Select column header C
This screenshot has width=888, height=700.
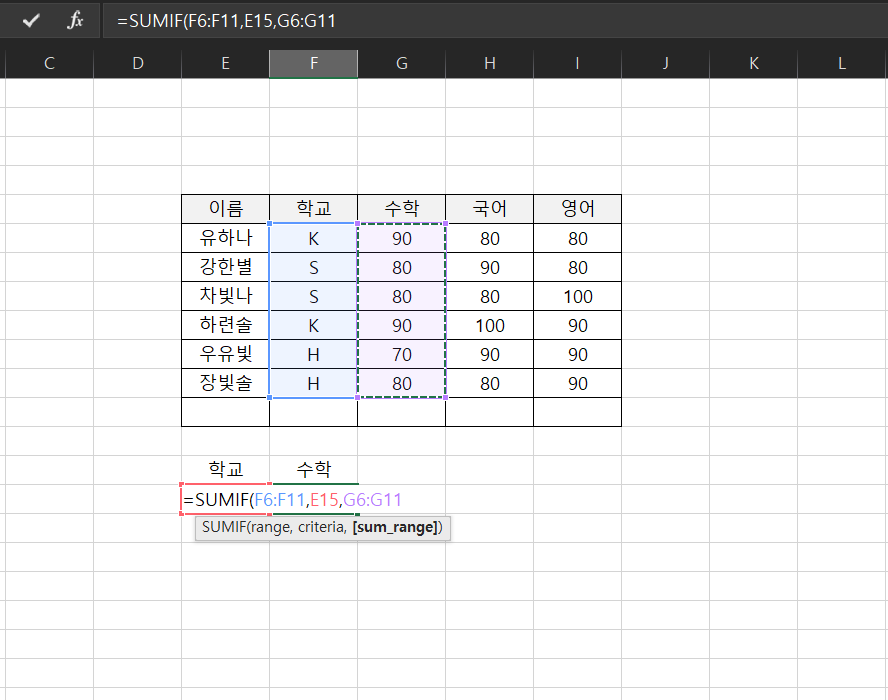48,62
